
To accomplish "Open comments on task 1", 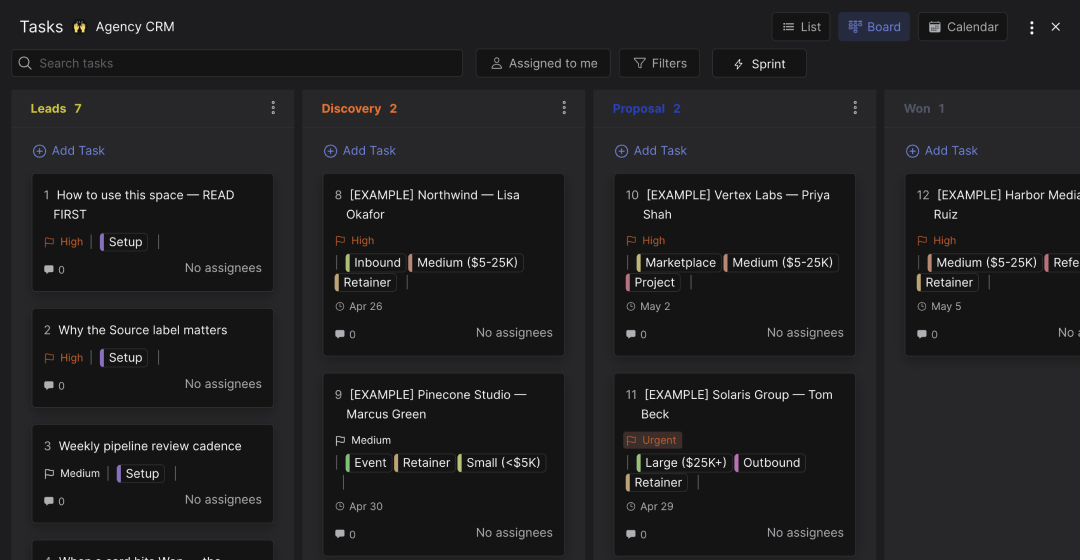I will (54, 270).
